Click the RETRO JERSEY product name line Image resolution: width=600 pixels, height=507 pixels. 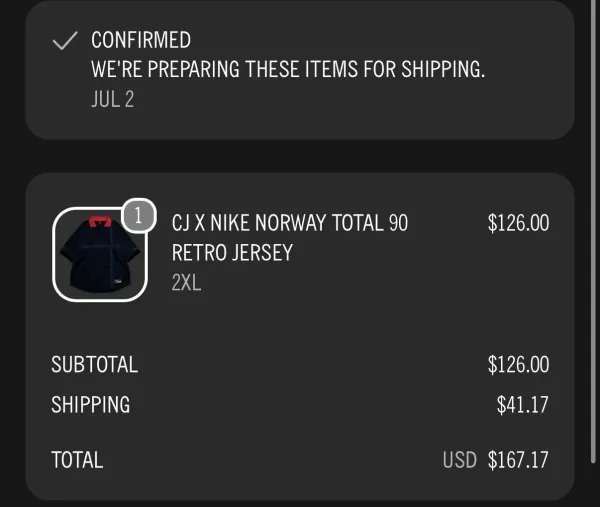(x=232, y=253)
